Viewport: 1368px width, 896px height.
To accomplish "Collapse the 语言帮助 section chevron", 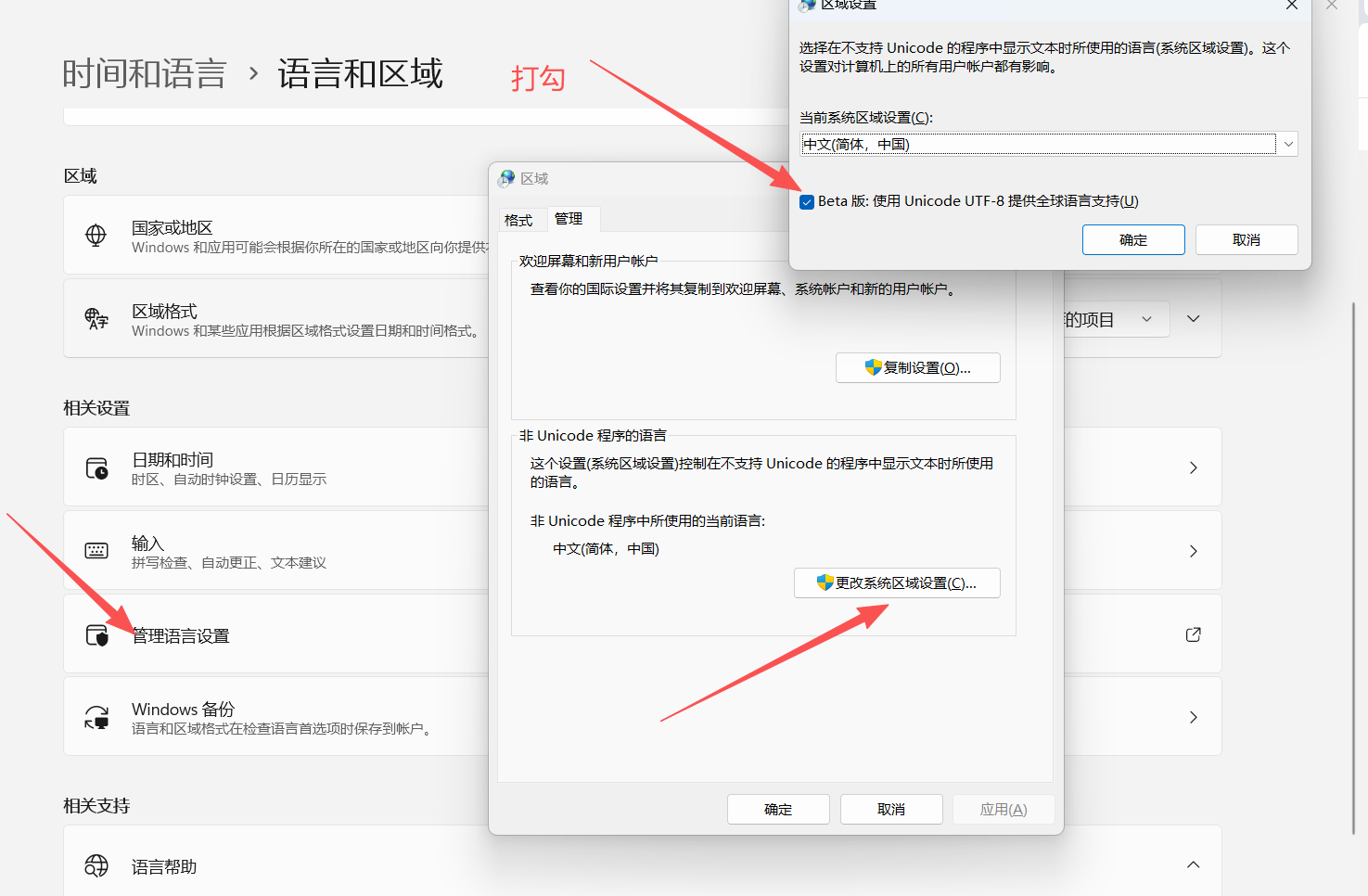I will [1194, 865].
